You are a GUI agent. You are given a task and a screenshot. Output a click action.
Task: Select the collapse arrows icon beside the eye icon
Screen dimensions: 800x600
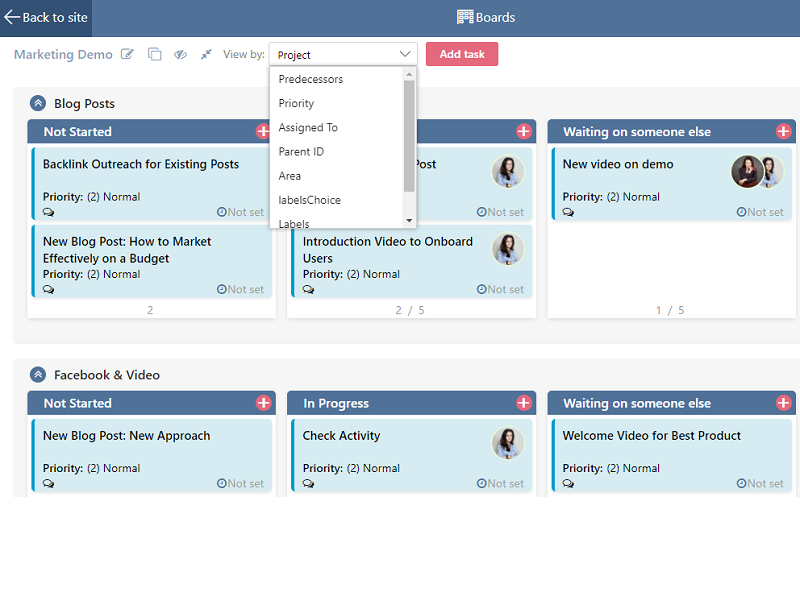click(x=205, y=54)
